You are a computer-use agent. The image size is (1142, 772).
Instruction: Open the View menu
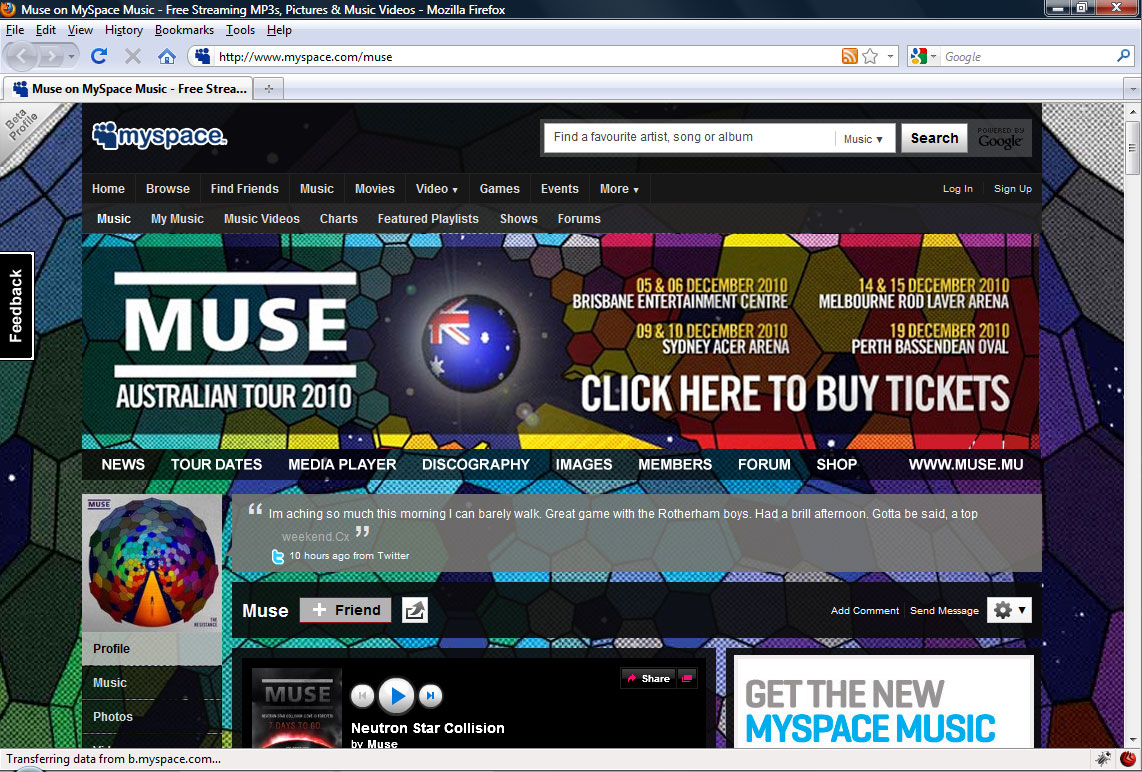coord(80,30)
